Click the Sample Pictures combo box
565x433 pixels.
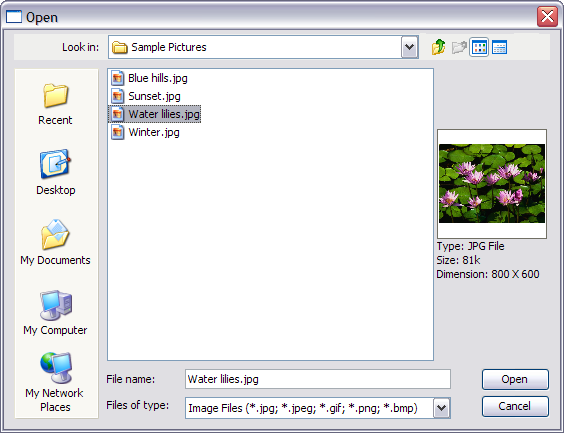tap(263, 47)
